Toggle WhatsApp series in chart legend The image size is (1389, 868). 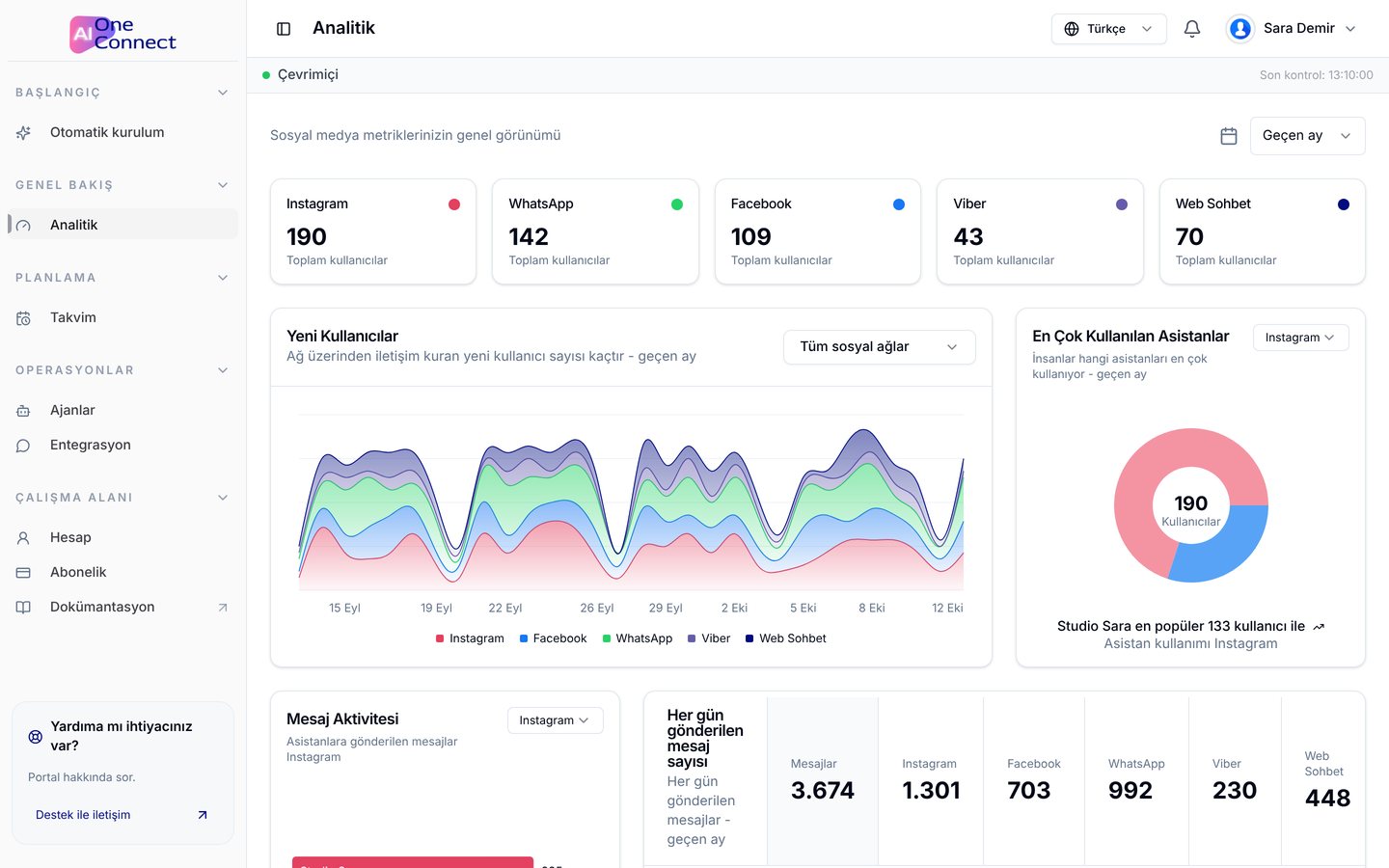638,638
